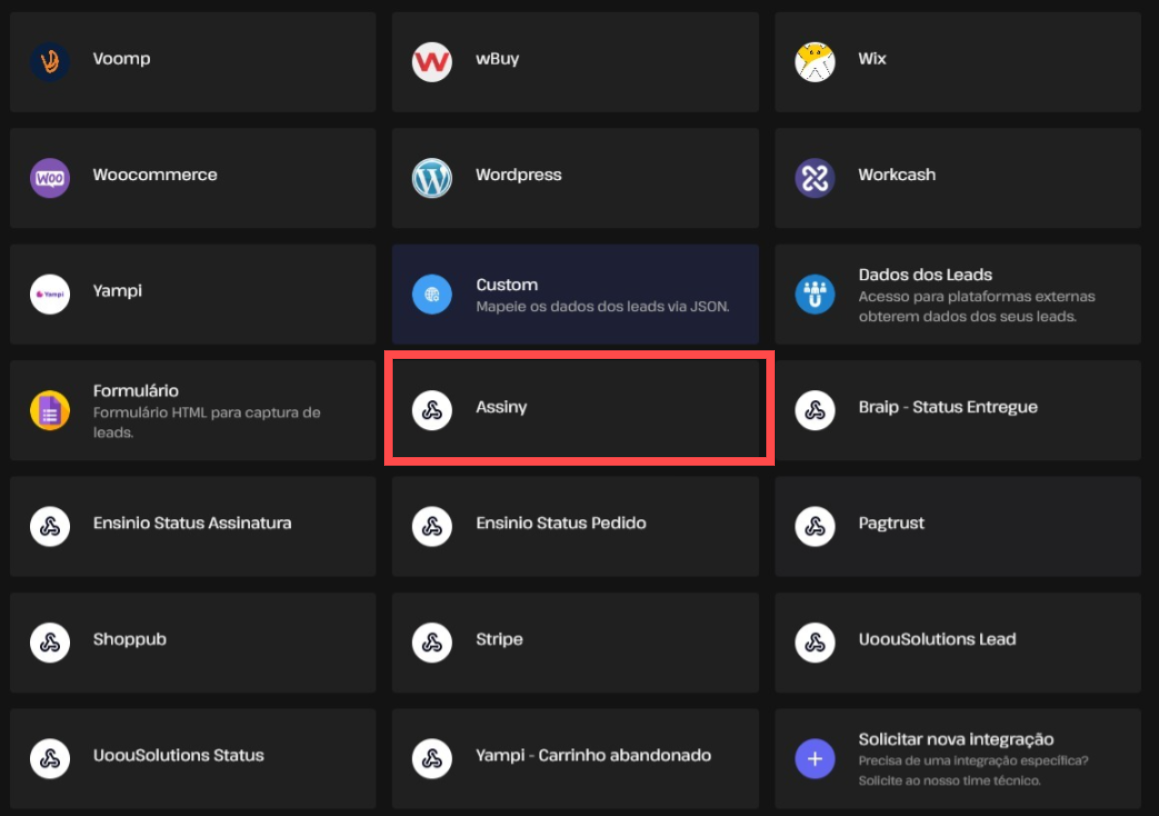1159x816 pixels.
Task: Click the Yampi logo icon
Action: click(50, 293)
